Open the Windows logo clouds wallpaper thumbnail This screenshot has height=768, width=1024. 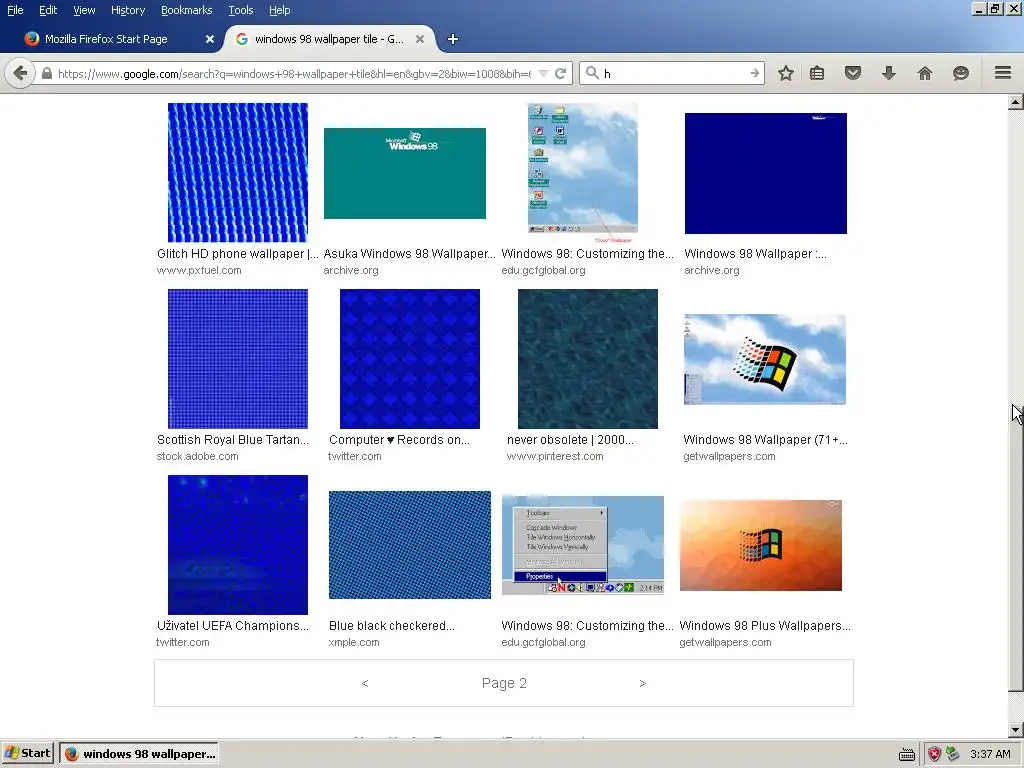[765, 359]
